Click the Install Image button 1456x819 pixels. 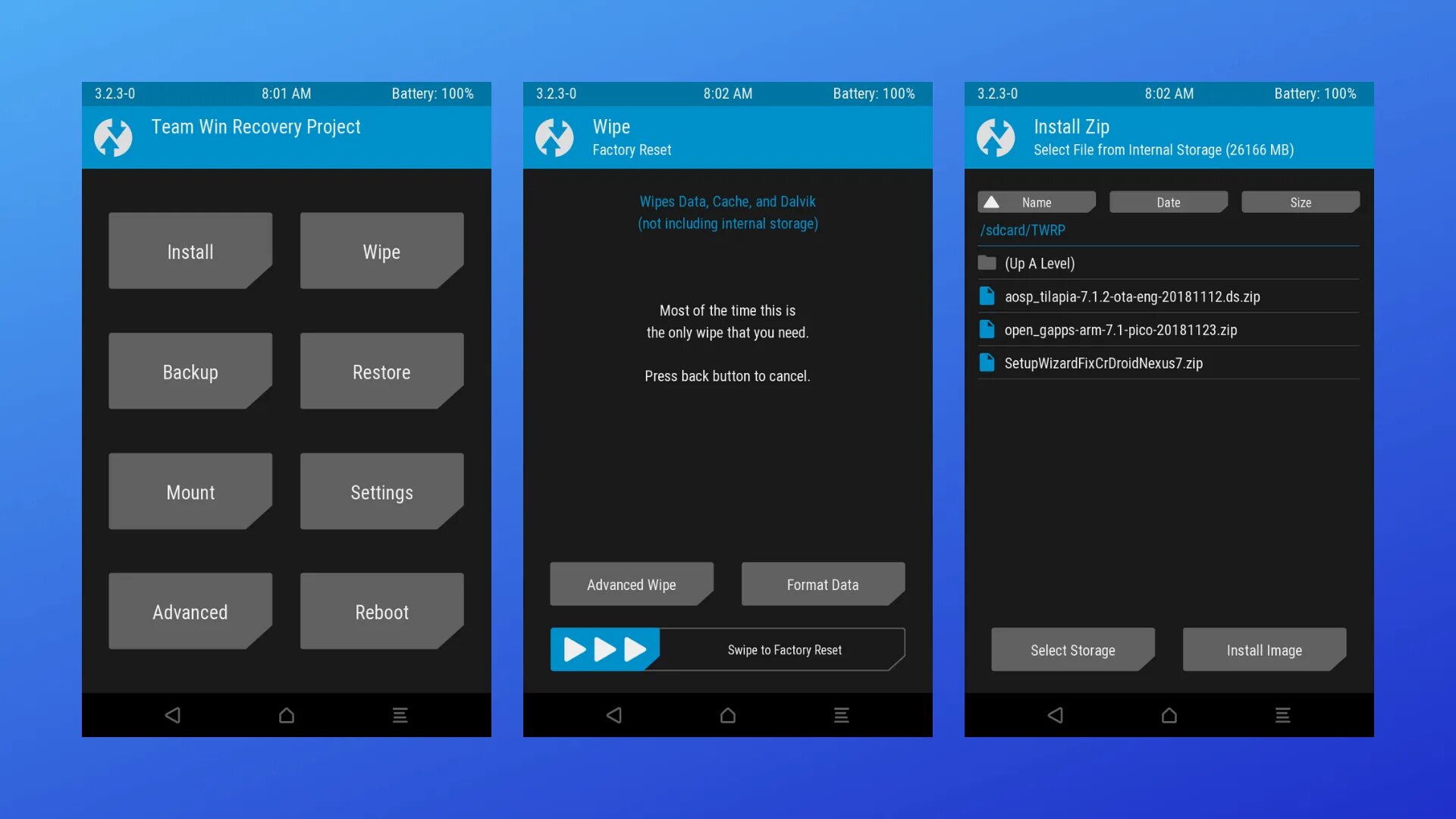click(x=1264, y=650)
